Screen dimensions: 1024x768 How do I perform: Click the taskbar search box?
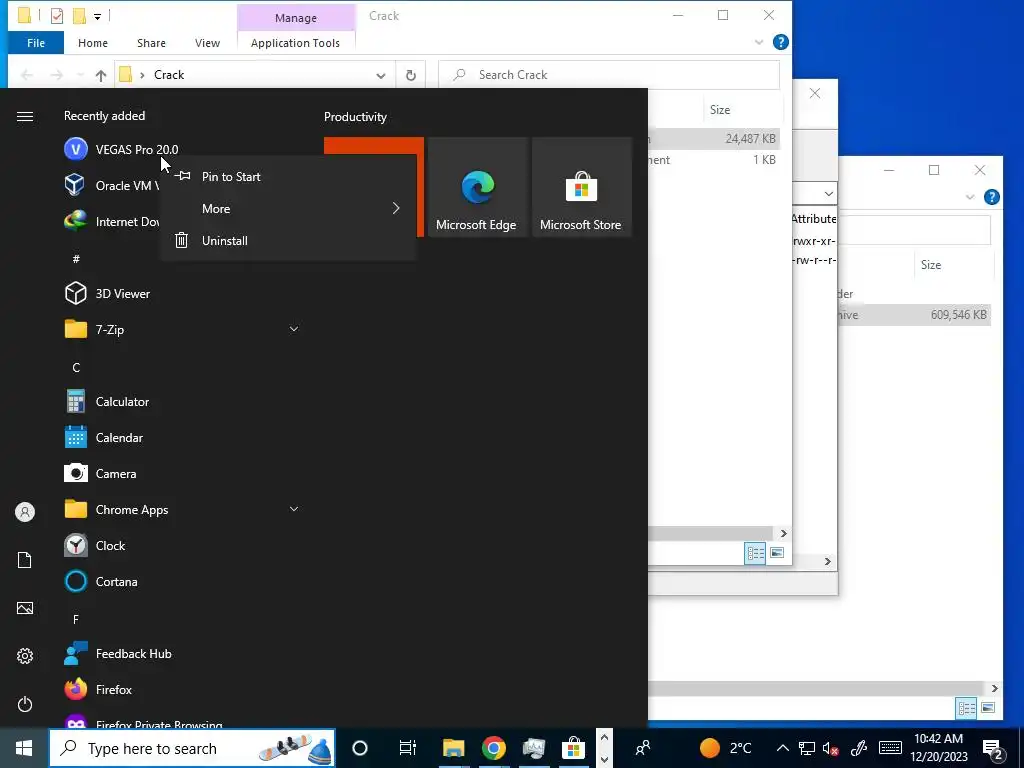pos(193,748)
